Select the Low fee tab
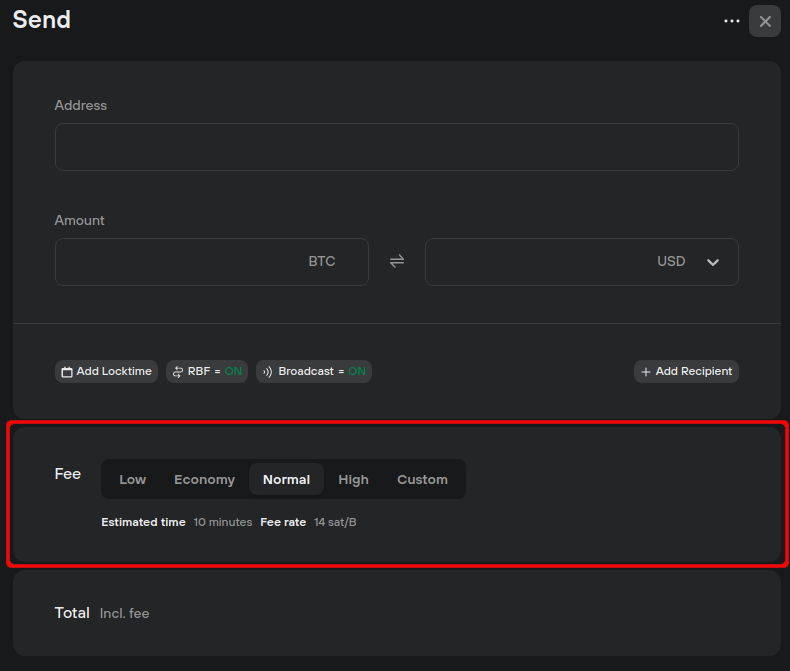The image size is (790, 671). coord(133,479)
